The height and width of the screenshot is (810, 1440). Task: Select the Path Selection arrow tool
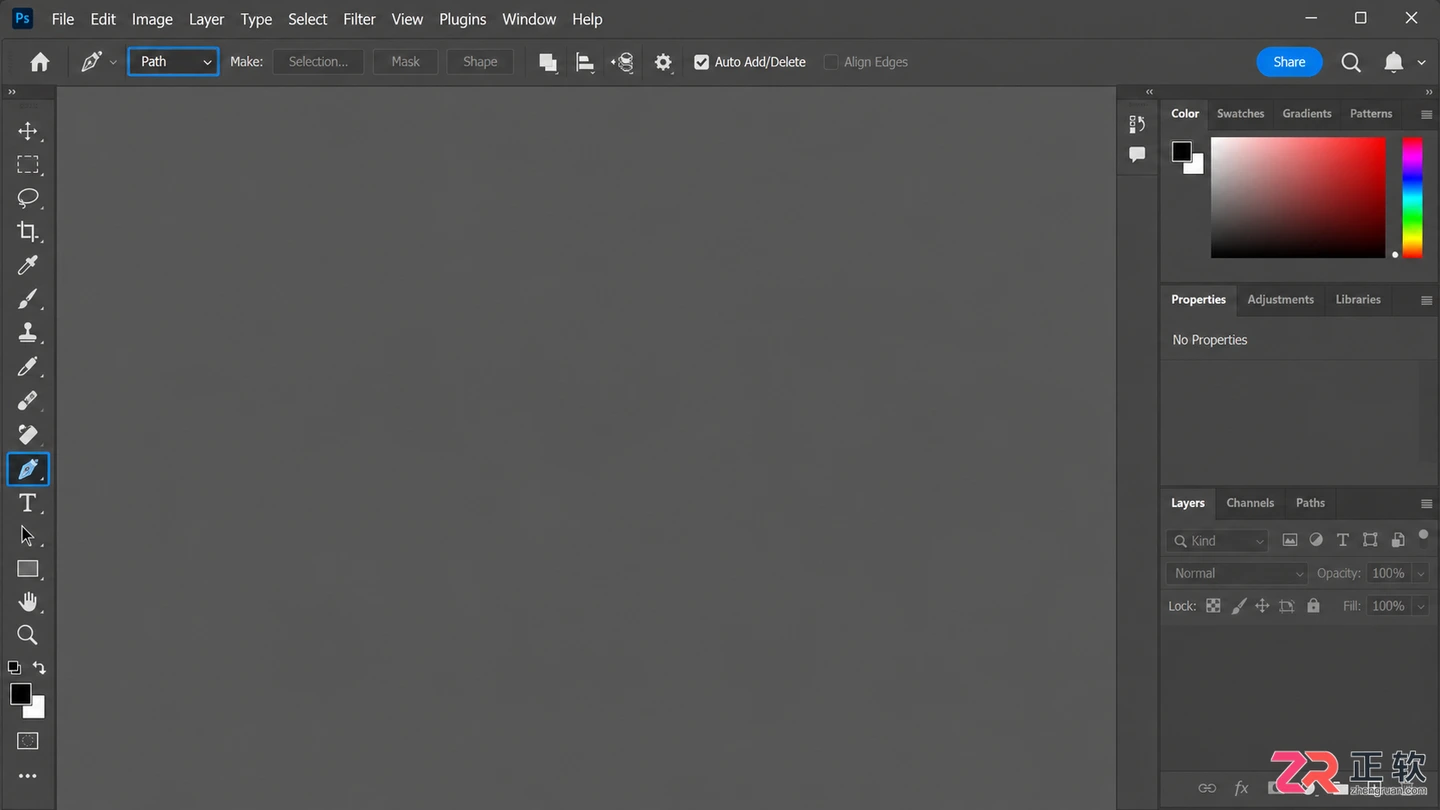pos(28,536)
